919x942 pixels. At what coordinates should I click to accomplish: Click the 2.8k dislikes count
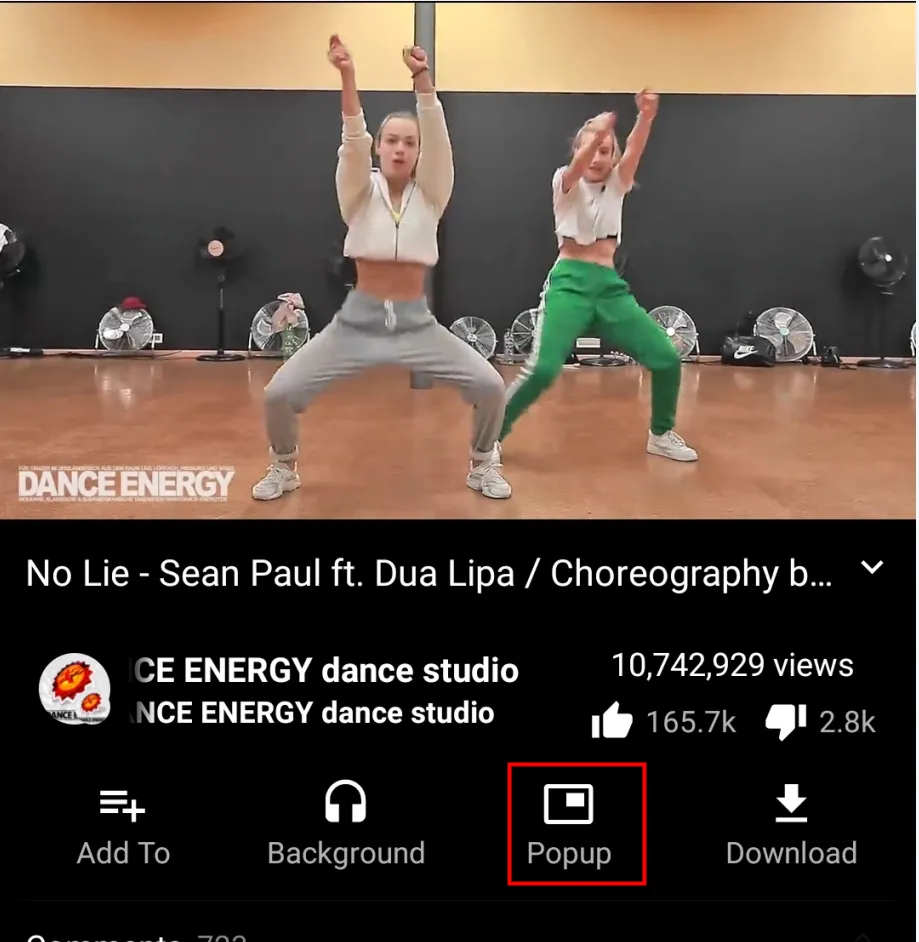[847, 722]
